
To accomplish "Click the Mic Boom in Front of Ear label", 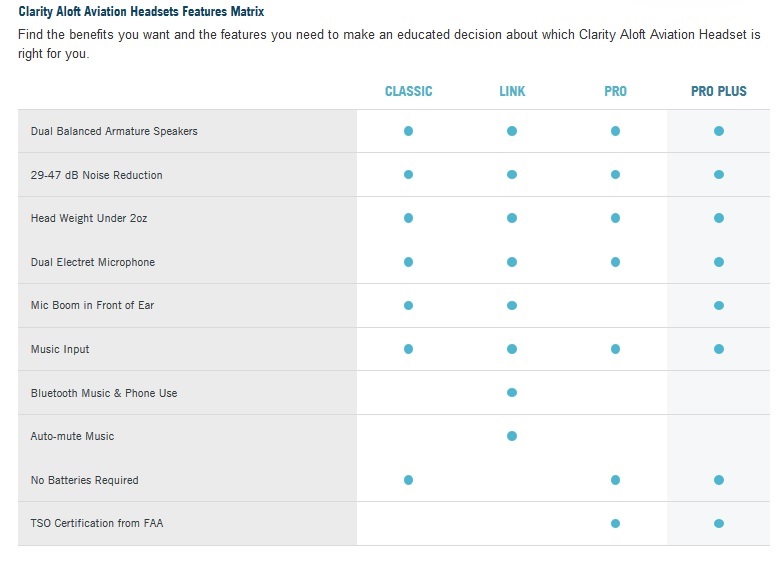I will click(92, 305).
